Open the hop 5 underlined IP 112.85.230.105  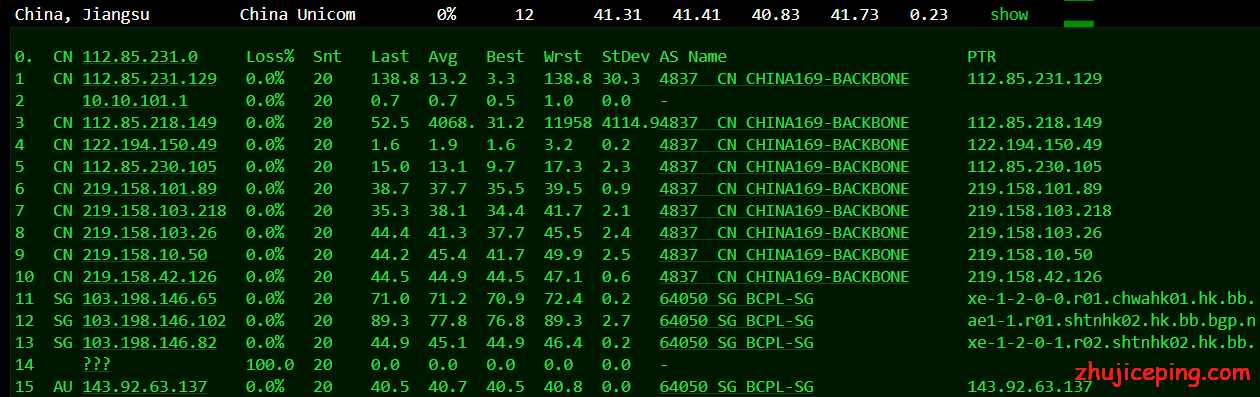pos(150,167)
